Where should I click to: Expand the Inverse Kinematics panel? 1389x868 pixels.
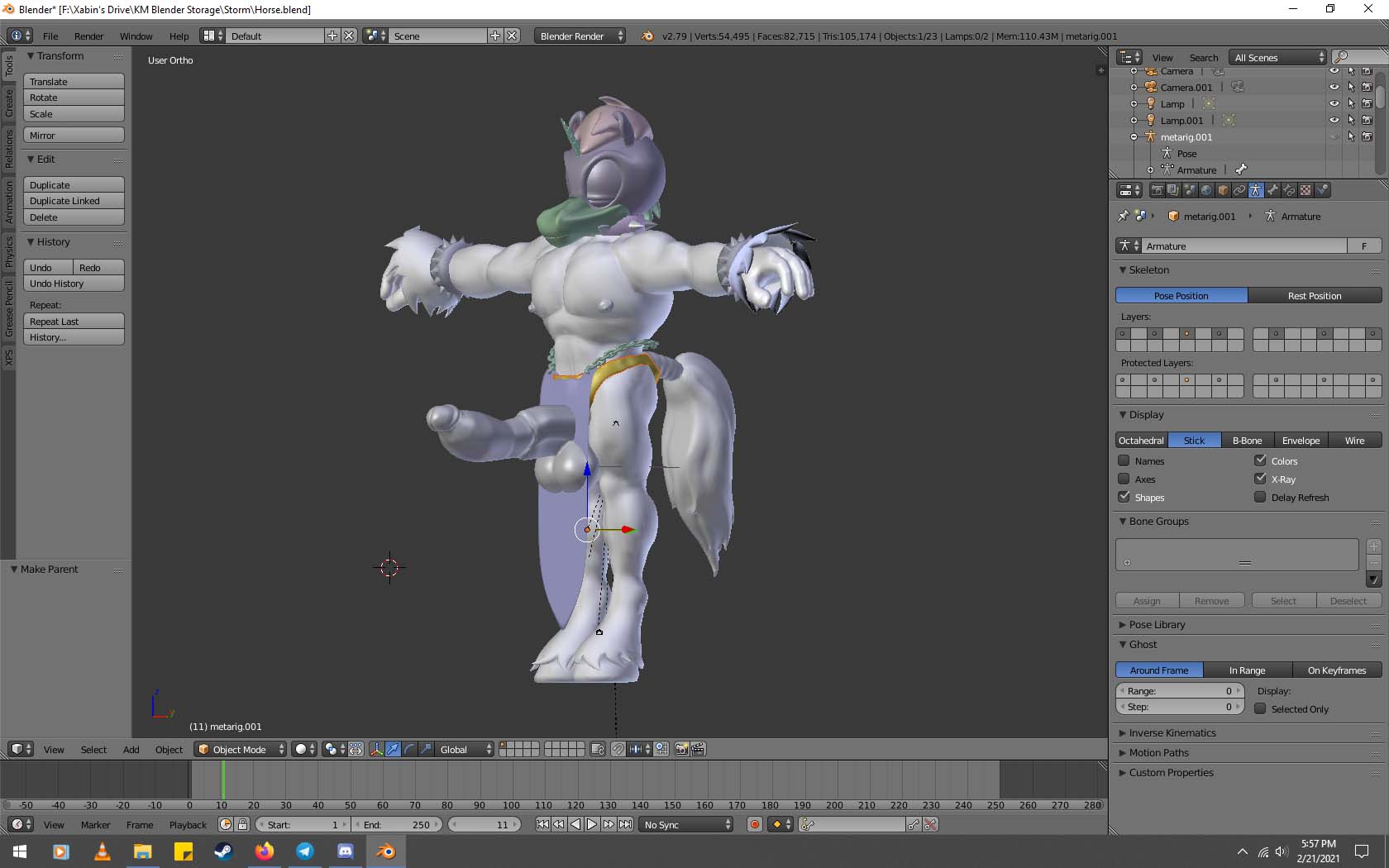pyautogui.click(x=1172, y=733)
